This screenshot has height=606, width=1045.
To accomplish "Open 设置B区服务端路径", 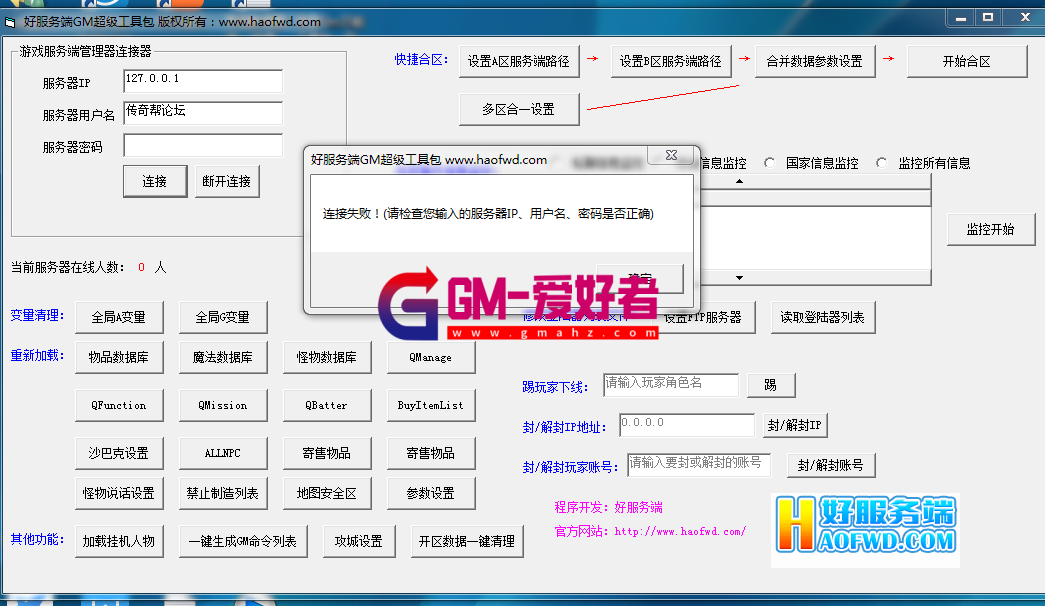I will (670, 61).
